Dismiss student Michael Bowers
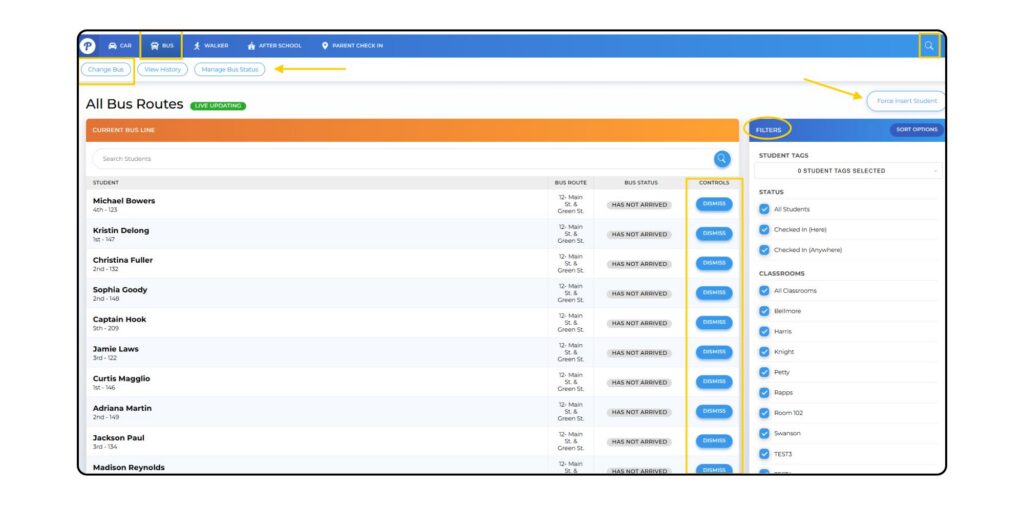The height and width of the screenshot is (507, 1024). (x=713, y=204)
